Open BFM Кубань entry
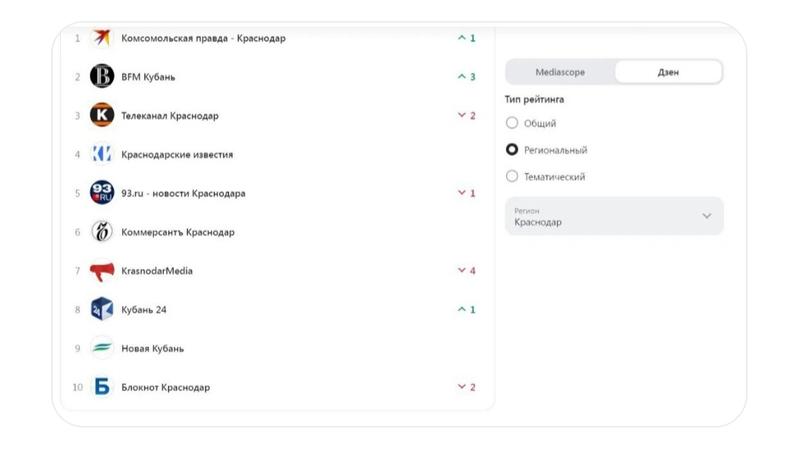Viewport: 800px width, 464px height. pos(148,77)
